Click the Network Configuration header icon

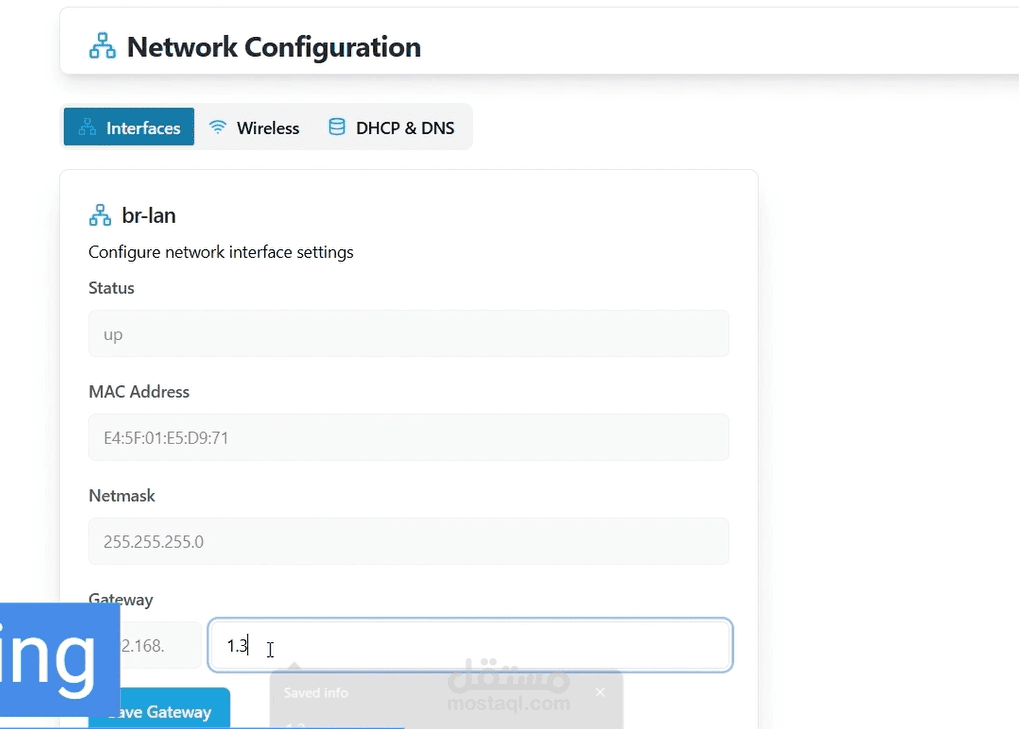[x=102, y=46]
